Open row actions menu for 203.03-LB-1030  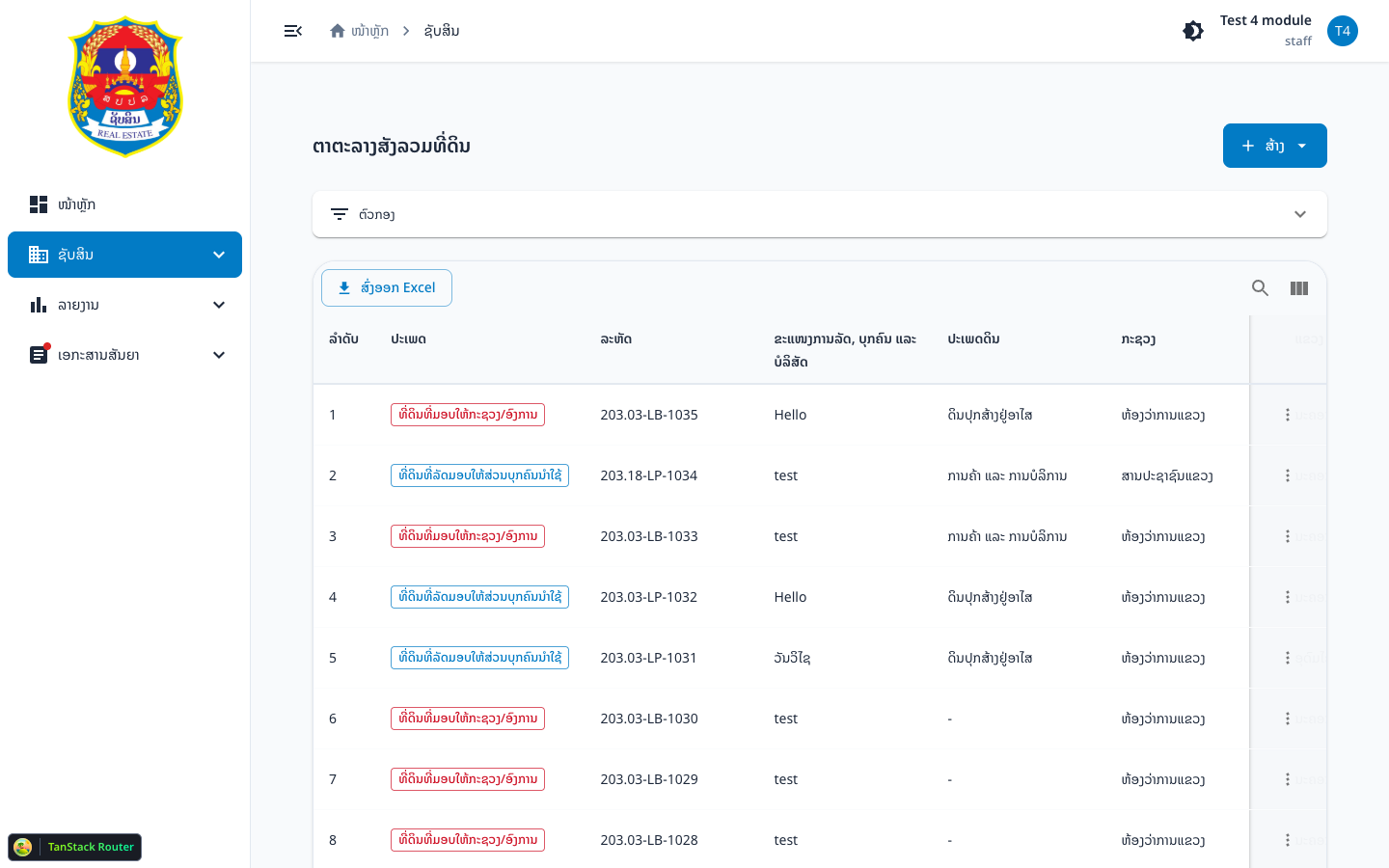1288,719
